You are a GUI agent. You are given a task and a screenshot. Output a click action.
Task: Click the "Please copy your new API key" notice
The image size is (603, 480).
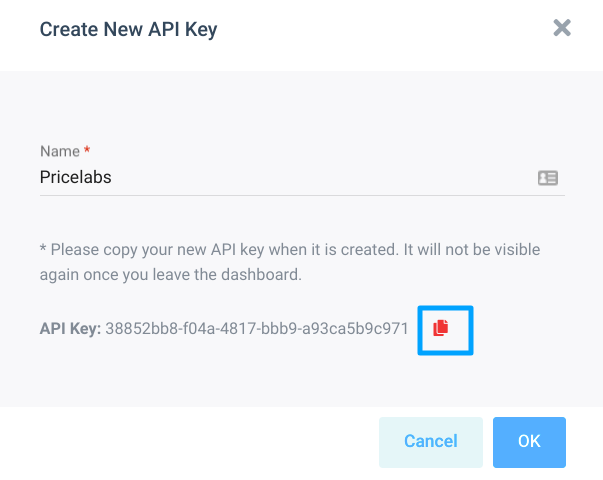click(x=290, y=262)
